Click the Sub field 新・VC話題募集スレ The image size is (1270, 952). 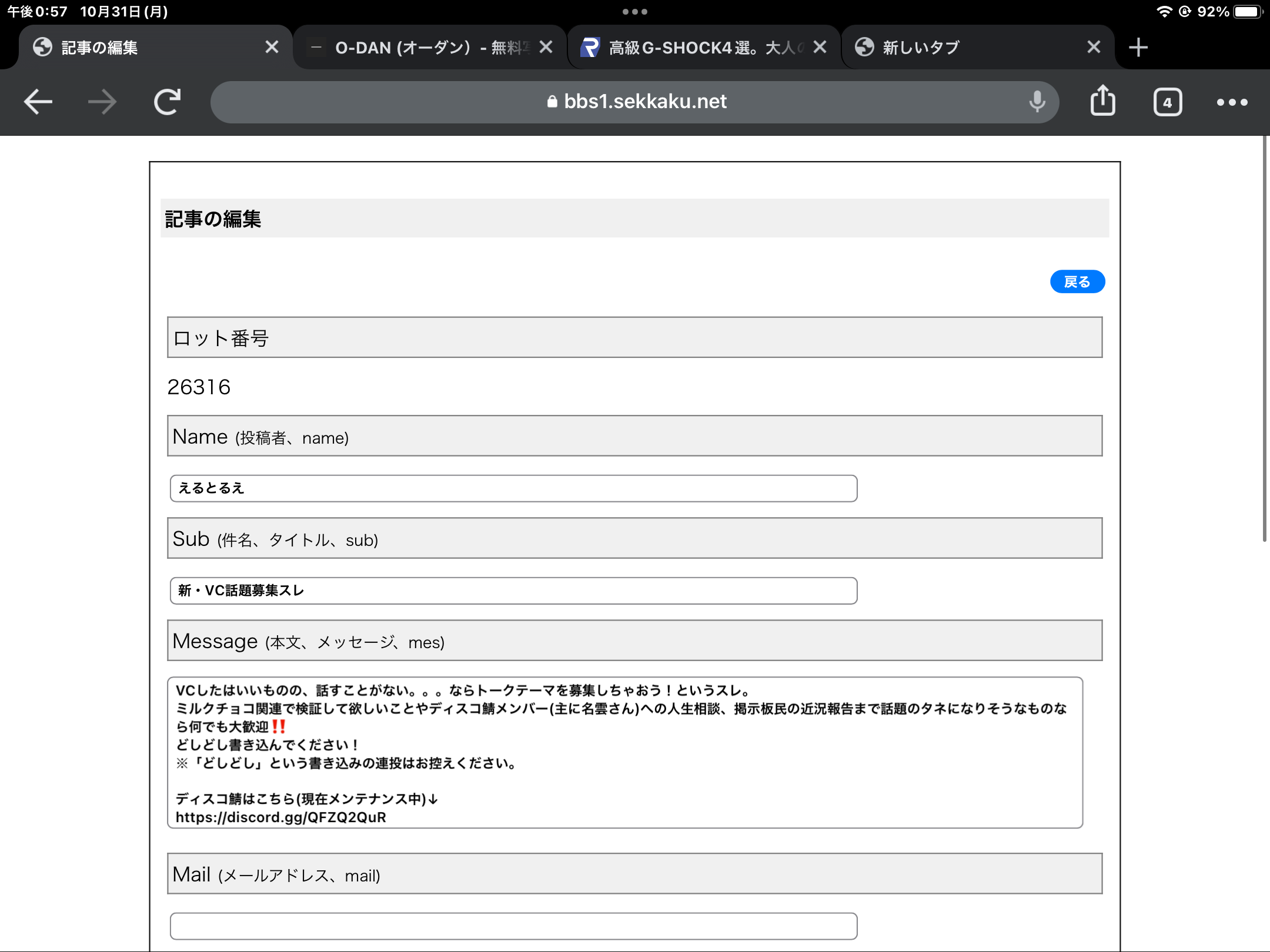click(x=513, y=591)
